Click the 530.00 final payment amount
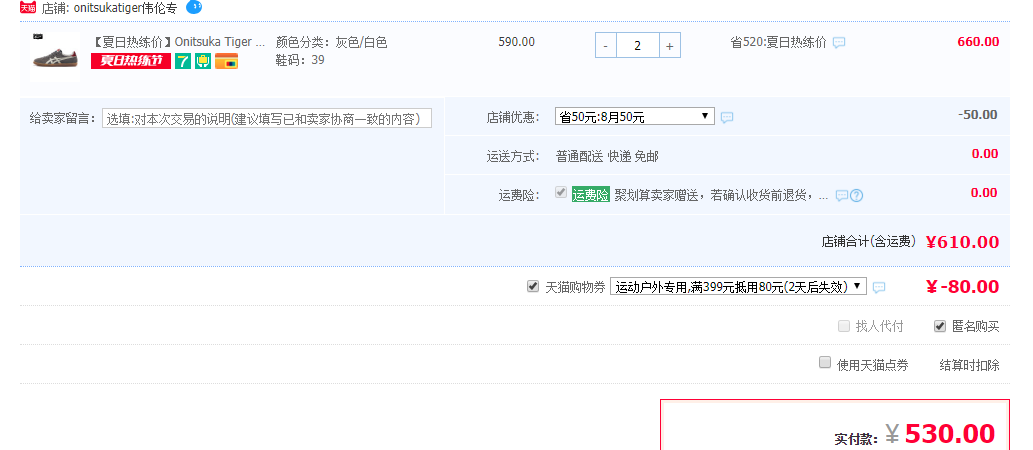 pos(949,434)
